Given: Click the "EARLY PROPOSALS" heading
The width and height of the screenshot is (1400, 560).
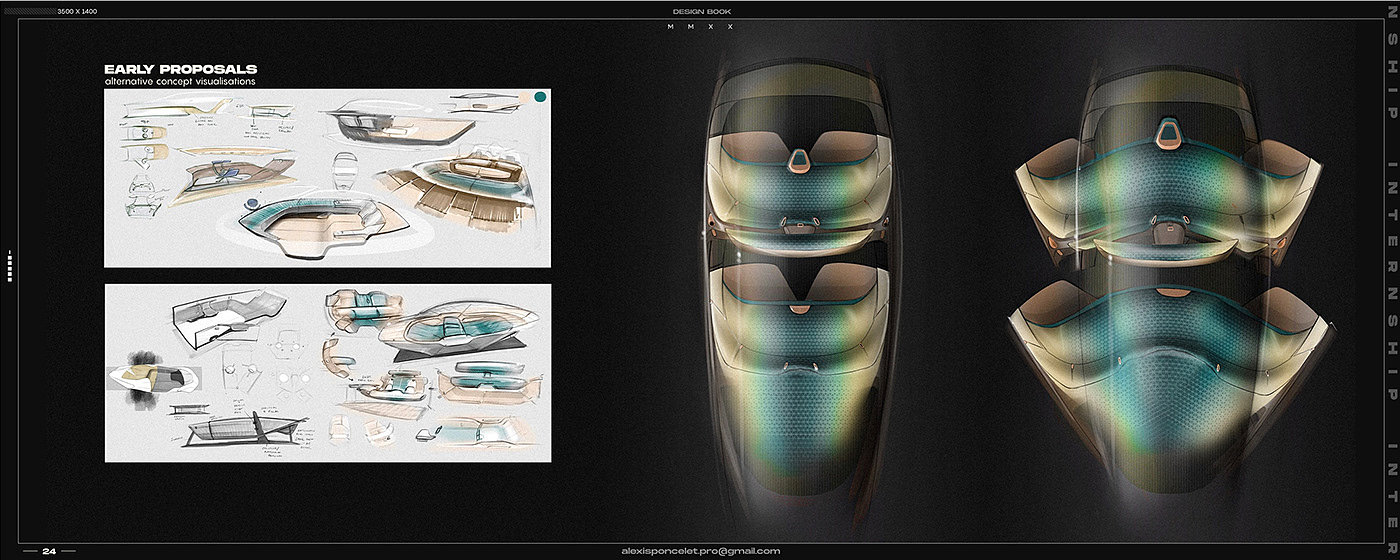Looking at the screenshot, I should point(181,68).
